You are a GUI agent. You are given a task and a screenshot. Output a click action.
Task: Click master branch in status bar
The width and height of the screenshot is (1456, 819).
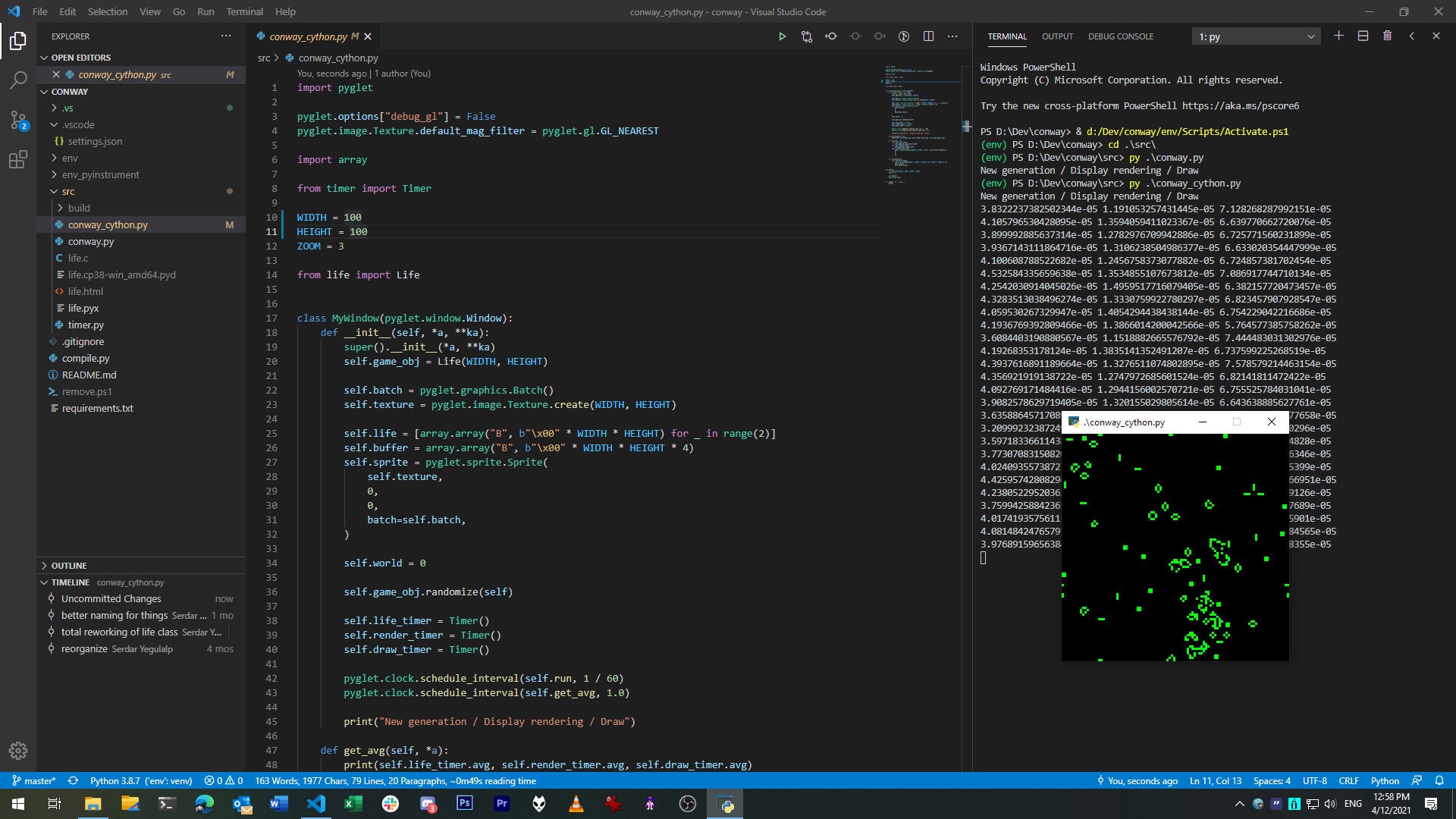[x=33, y=780]
